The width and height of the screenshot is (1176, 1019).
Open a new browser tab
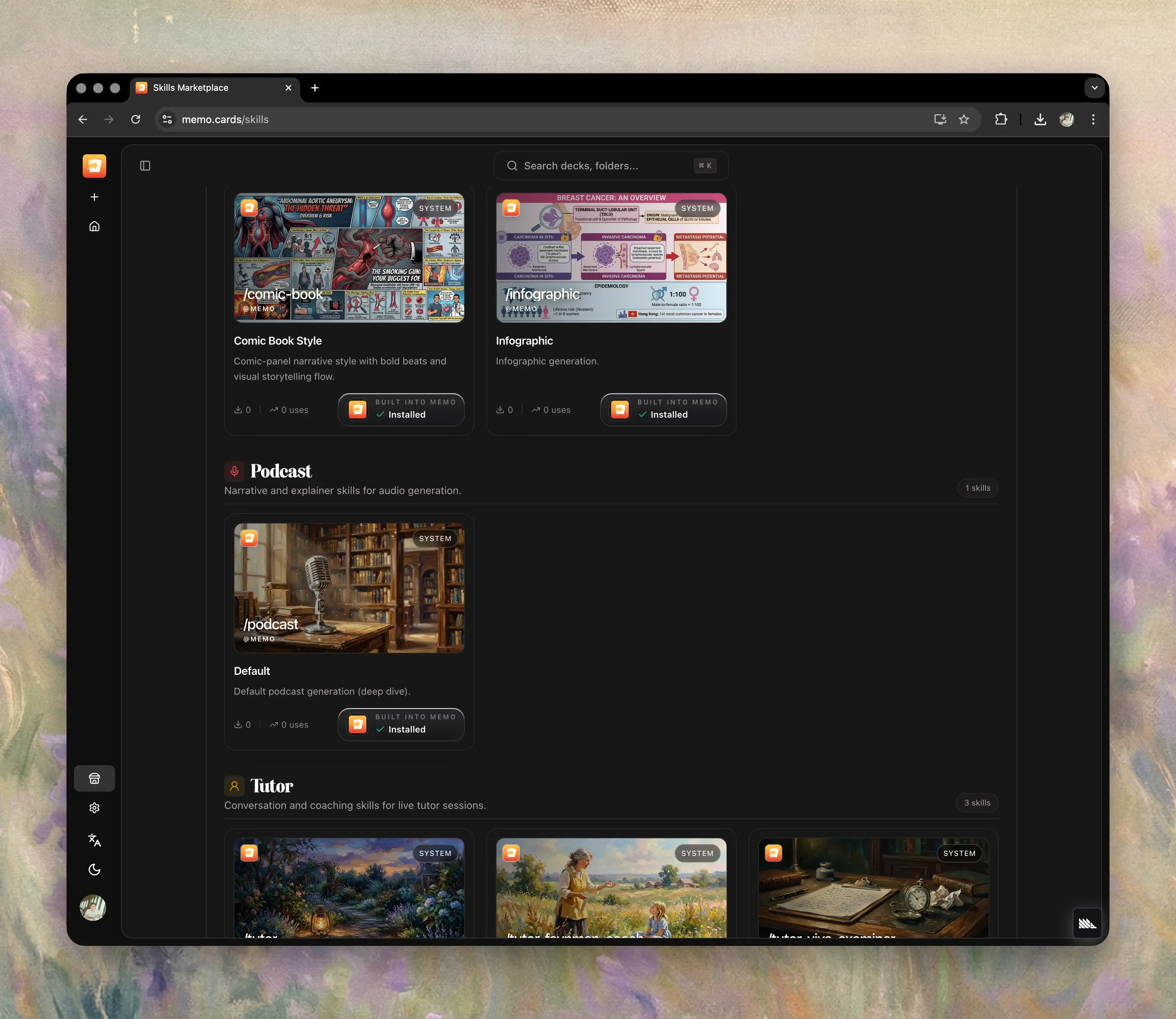[x=315, y=87]
